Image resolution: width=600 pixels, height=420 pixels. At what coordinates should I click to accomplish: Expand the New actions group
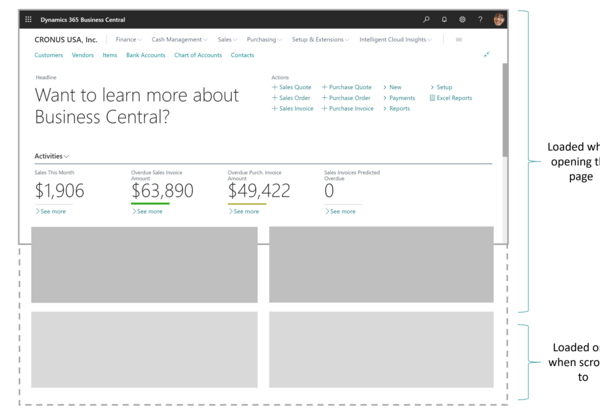(392, 87)
